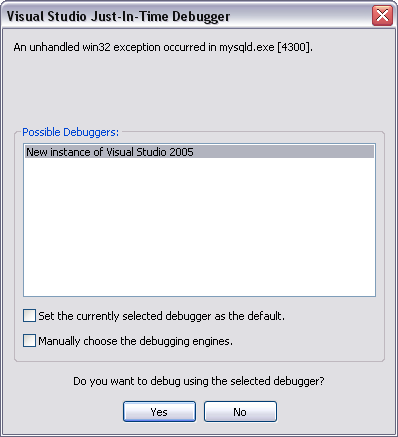Toggle via label "Manually choose the debugging engines."
This screenshot has height=437, width=398.
135,341
